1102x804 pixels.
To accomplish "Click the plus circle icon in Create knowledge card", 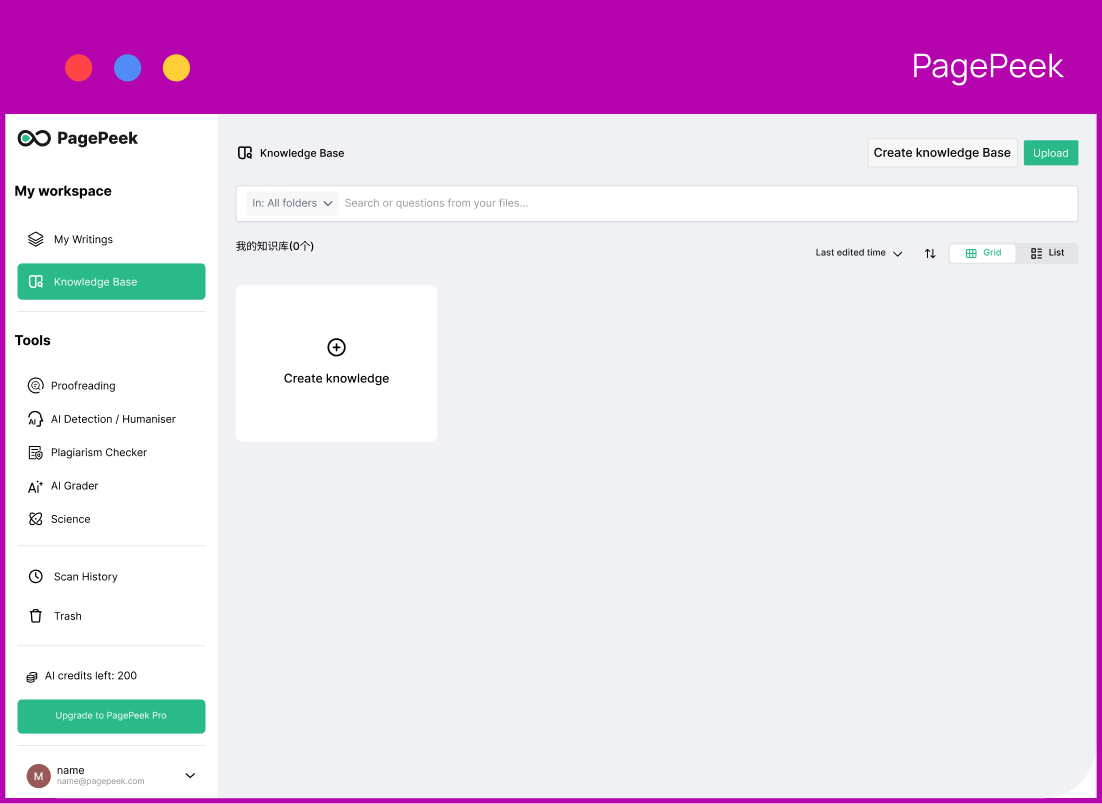I will click(337, 347).
